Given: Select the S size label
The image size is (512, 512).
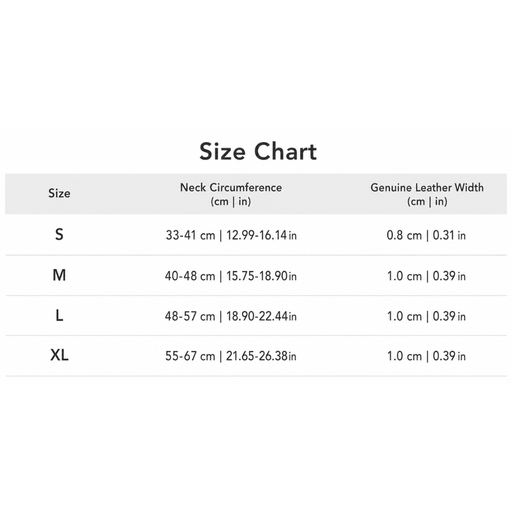Looking at the screenshot, I should click(59, 235).
